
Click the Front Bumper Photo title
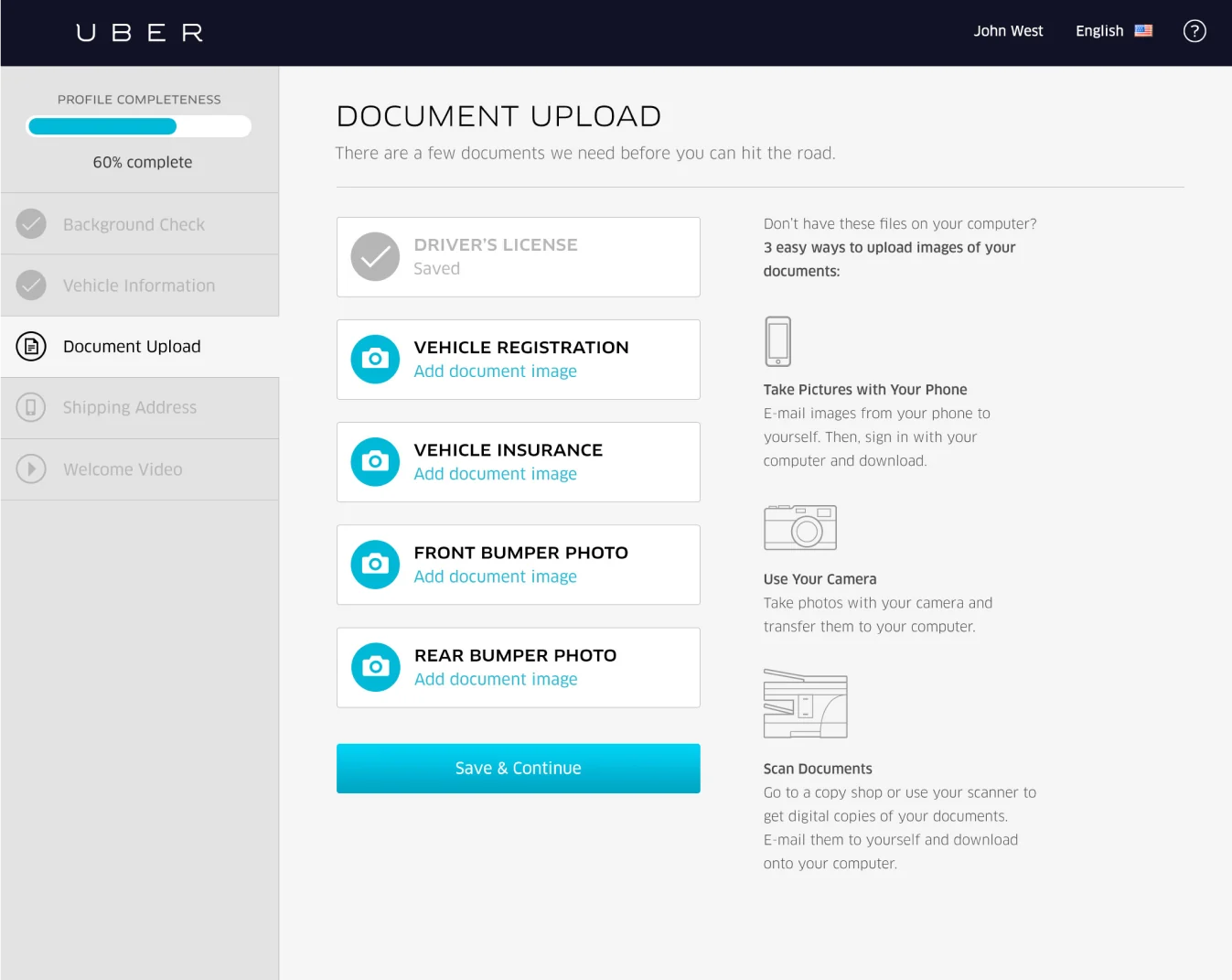(x=521, y=553)
